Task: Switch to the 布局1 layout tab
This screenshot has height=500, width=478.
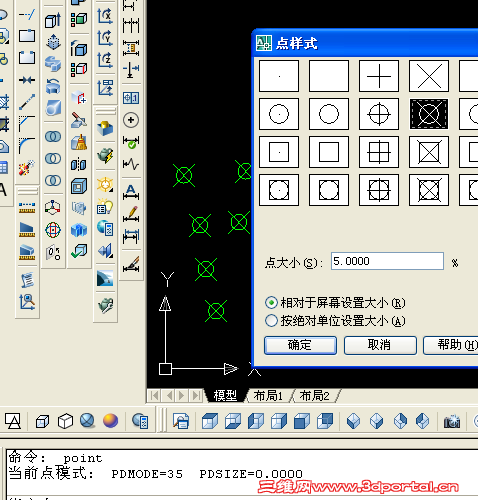Action: (268, 396)
